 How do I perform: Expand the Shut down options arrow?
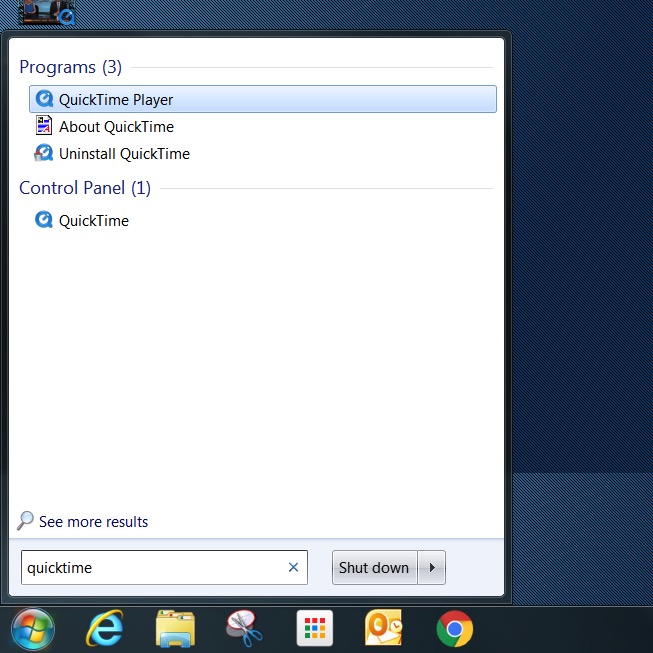coord(432,568)
